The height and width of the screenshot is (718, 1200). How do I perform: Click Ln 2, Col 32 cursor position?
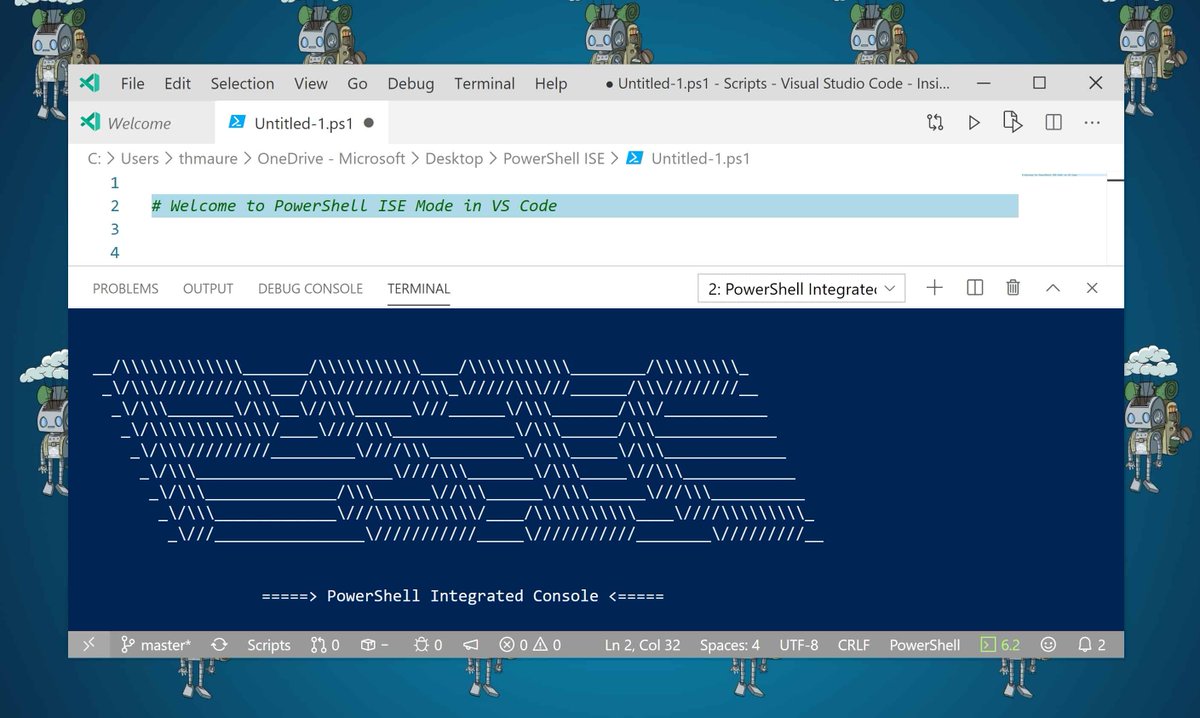[x=642, y=645]
